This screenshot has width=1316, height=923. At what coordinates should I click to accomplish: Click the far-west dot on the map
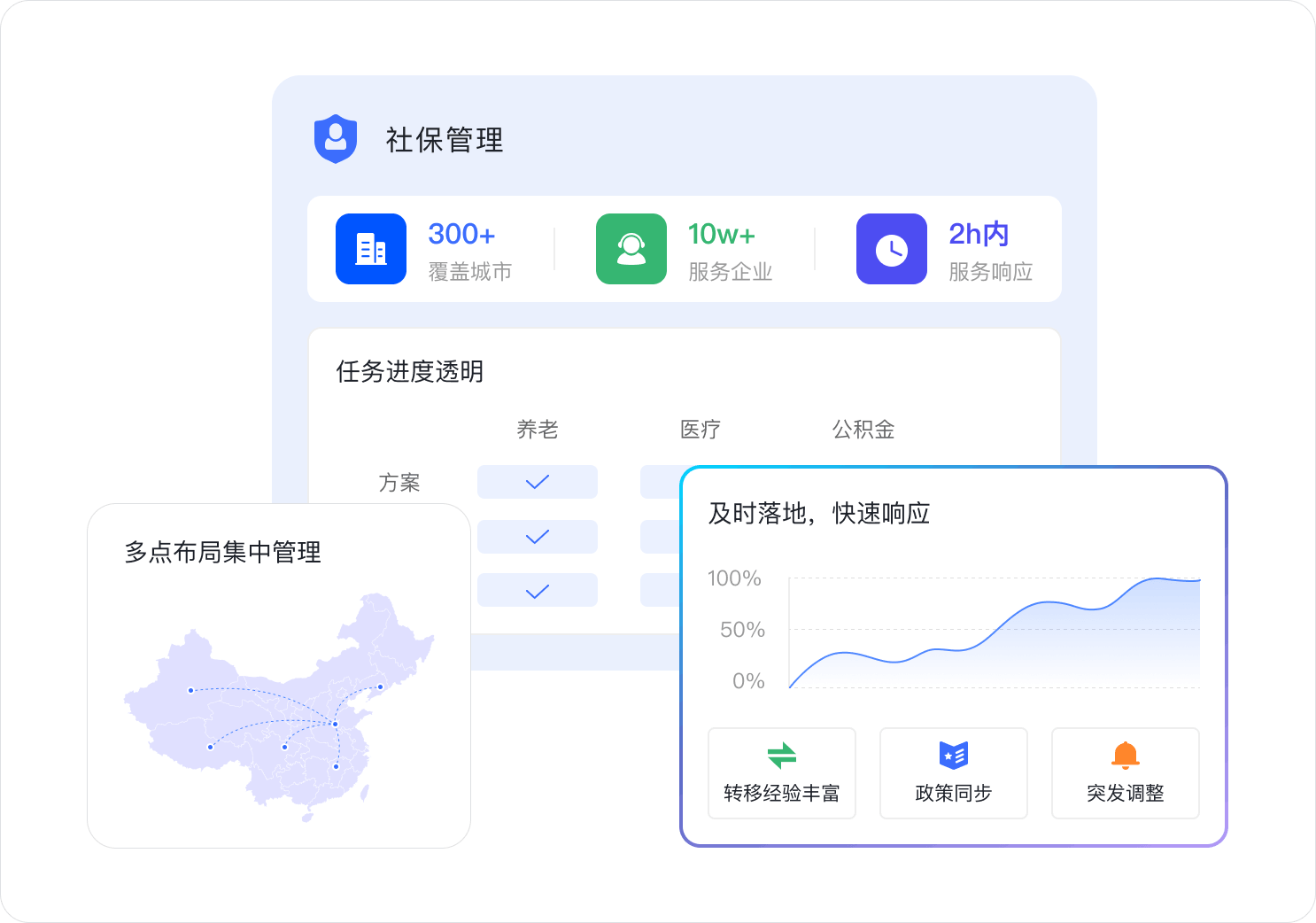(190, 690)
